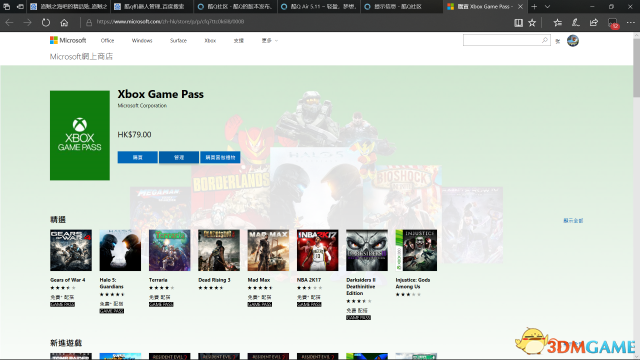Image resolution: width=640 pixels, height=360 pixels.
Task: Click the search magnifier icon
Action: (545, 40)
